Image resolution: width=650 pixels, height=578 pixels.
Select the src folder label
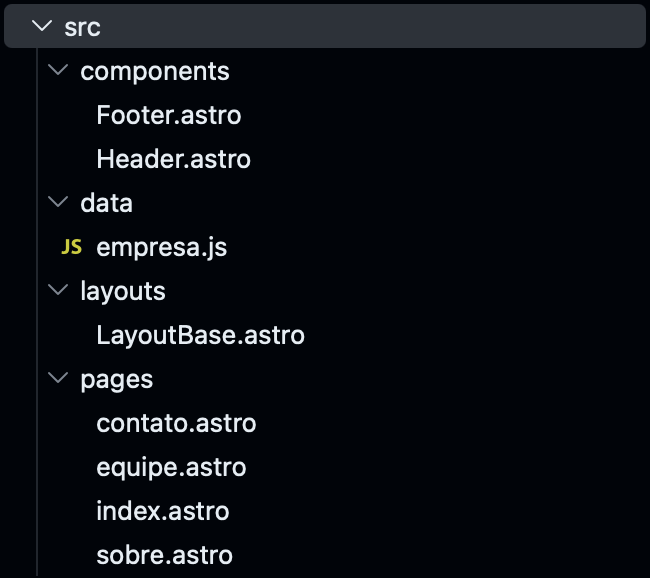click(x=82, y=28)
